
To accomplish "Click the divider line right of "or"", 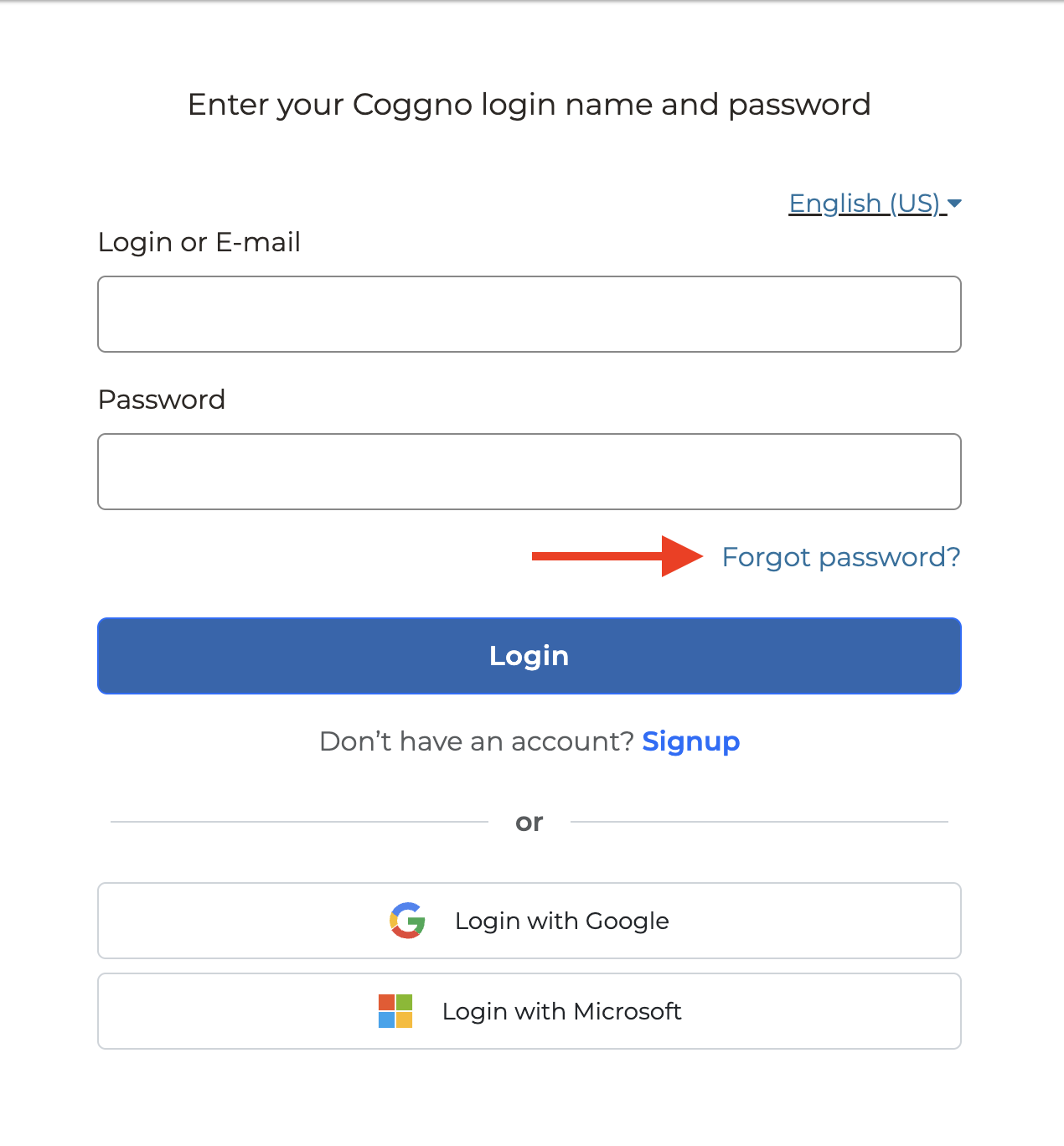I will tap(759, 822).
